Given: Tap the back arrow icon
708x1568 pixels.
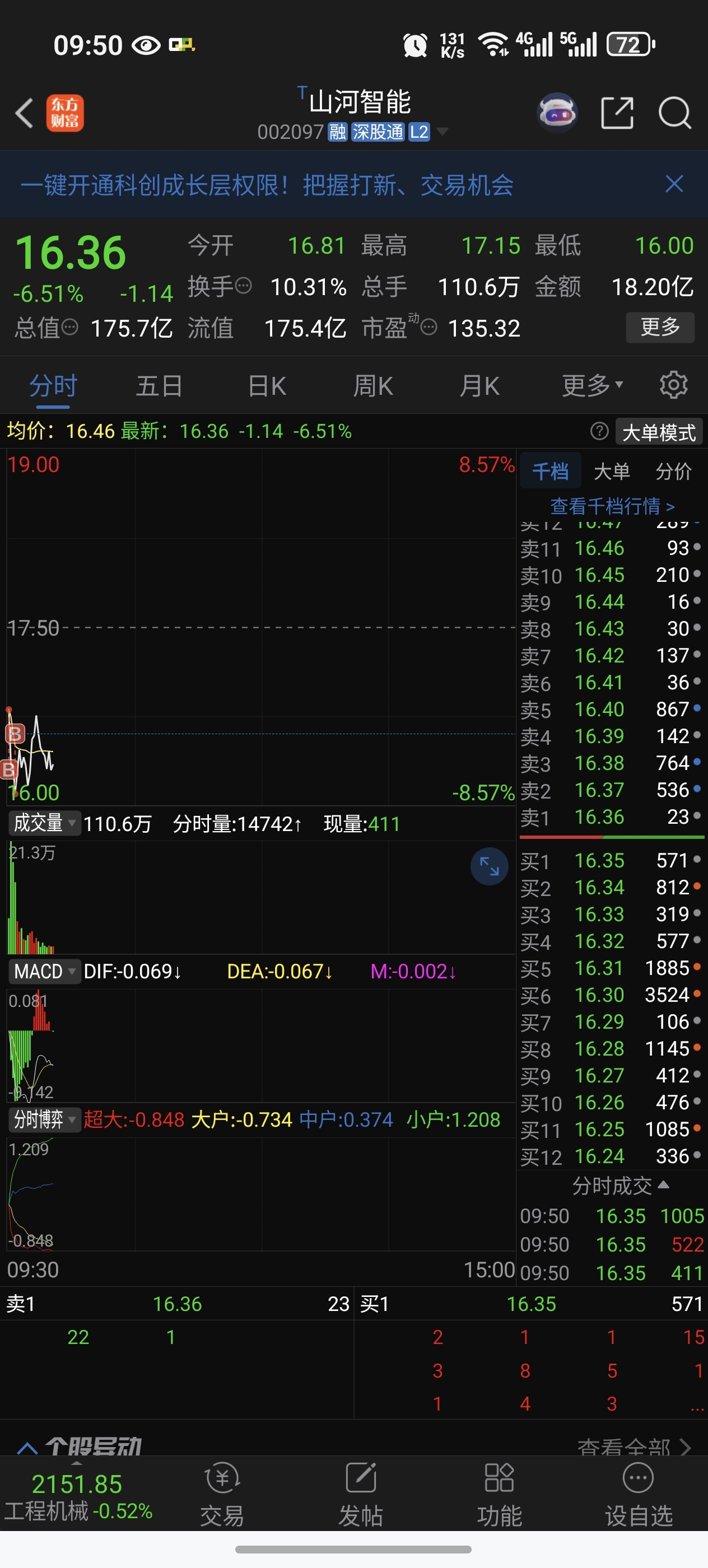Looking at the screenshot, I should coord(24,113).
